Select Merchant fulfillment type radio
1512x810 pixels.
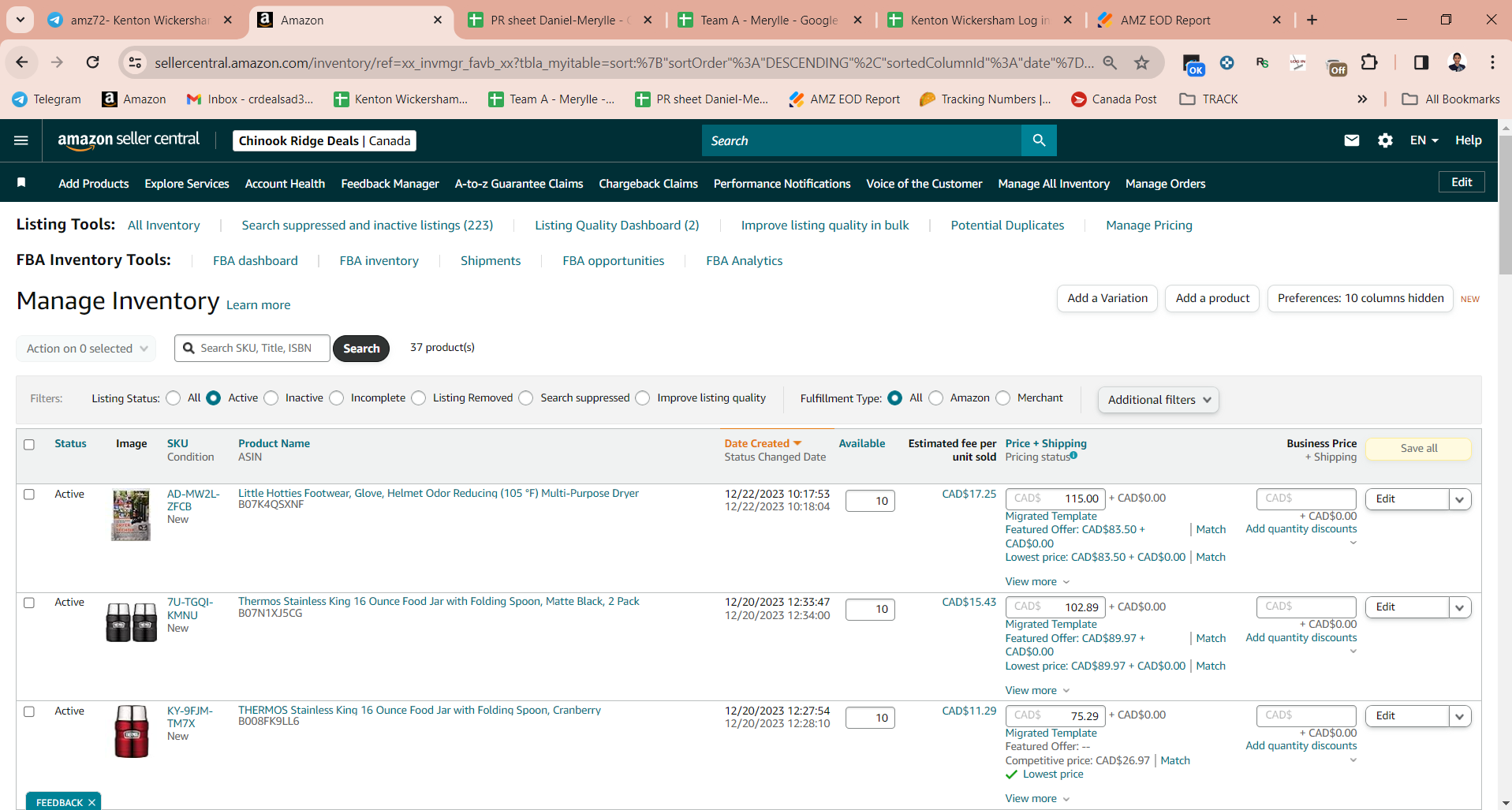pos(1003,398)
